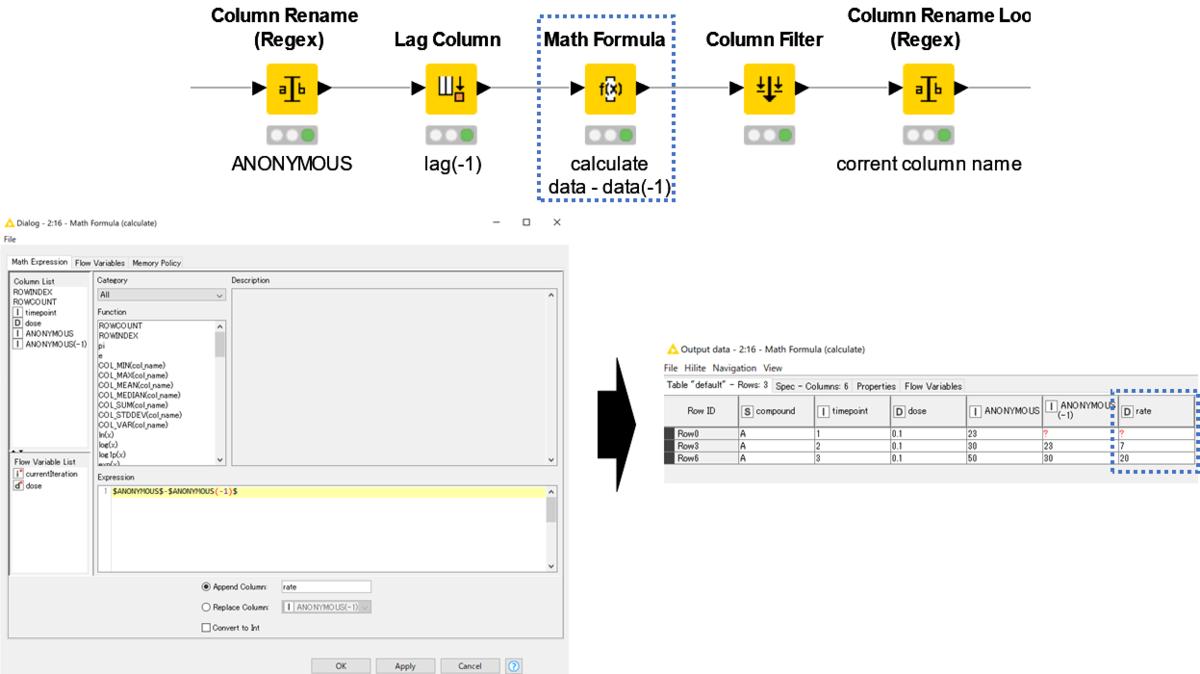Open the File menu in Output data window

click(x=671, y=368)
